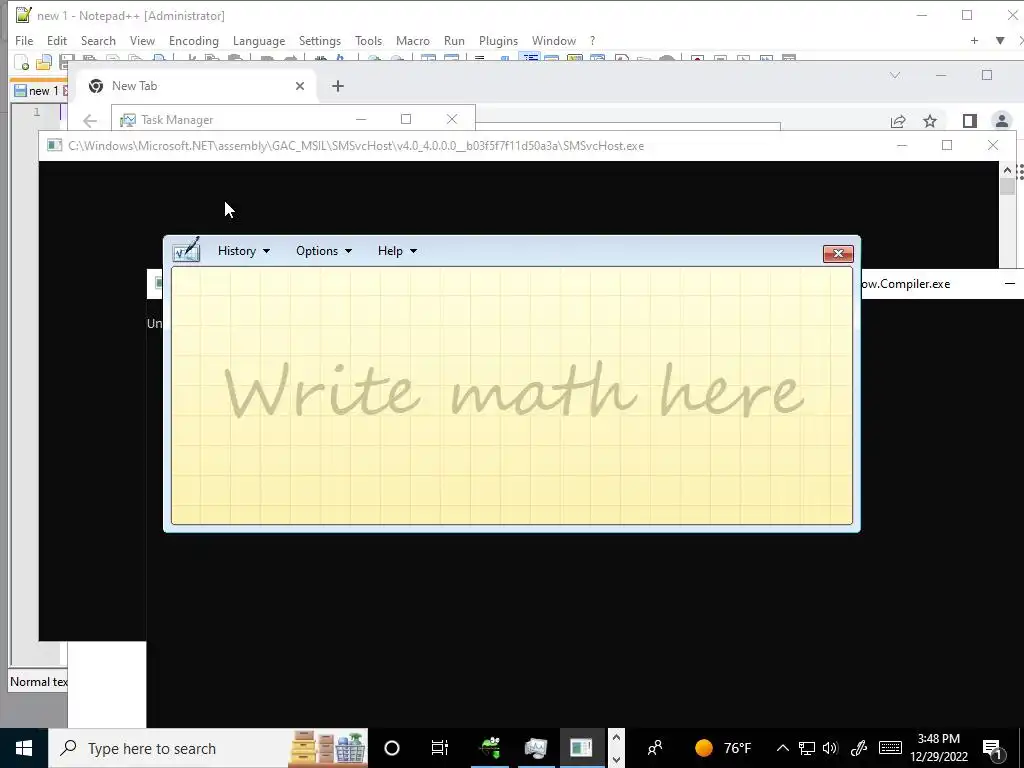The height and width of the screenshot is (768, 1024).
Task: Click Chrome back arrow button
Action: [90, 121]
